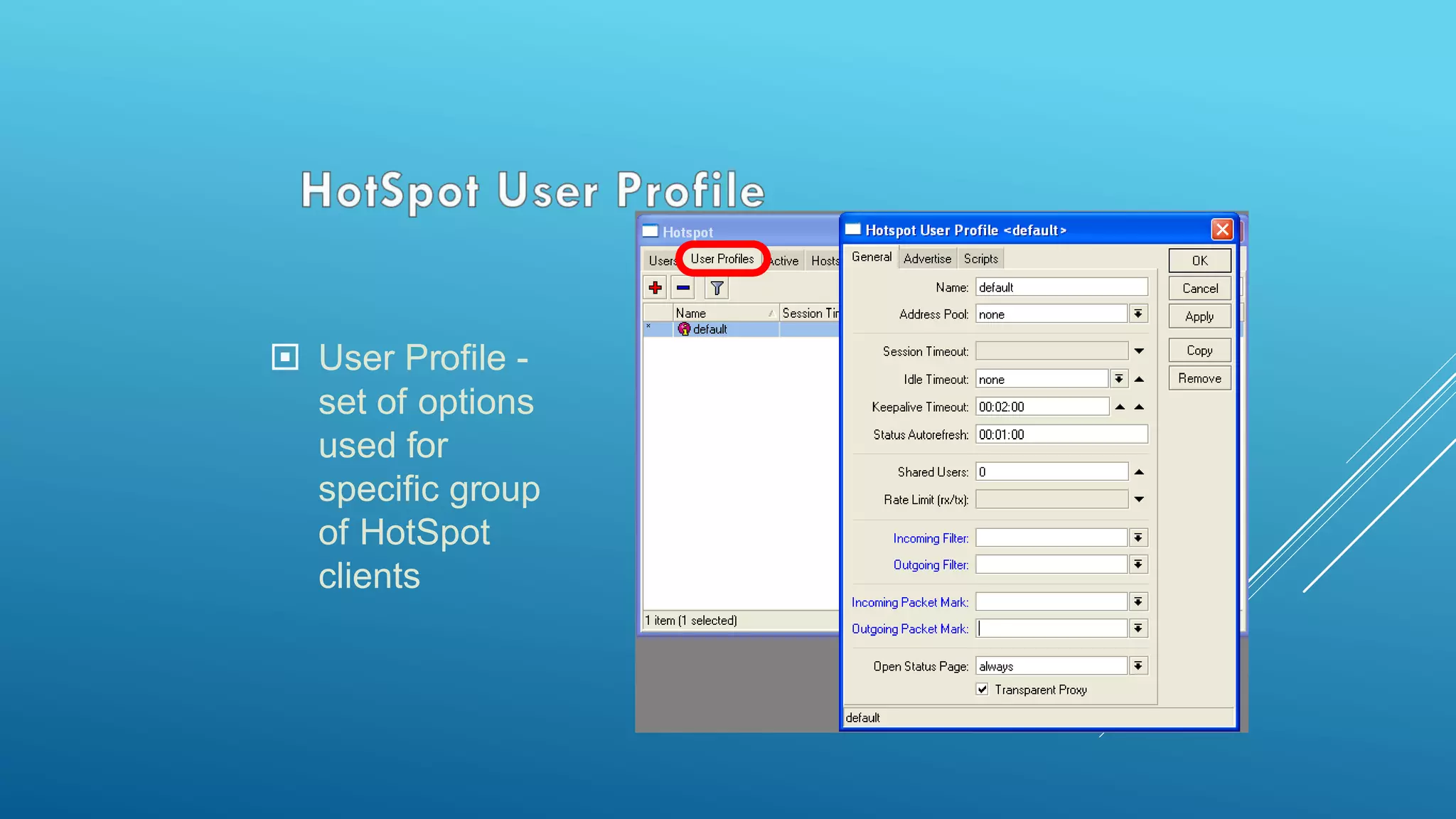Switch to the Advertise tab
Viewport: 1456px width, 819px height.
927,259
